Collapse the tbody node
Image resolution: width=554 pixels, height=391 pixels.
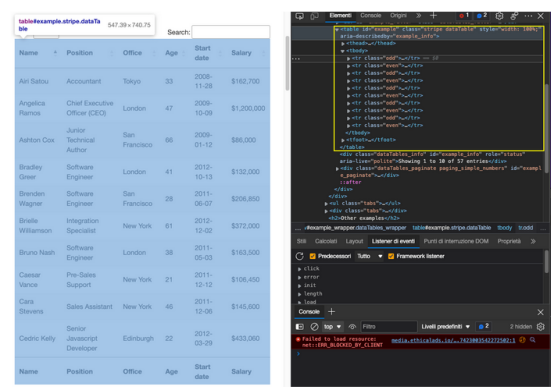(343, 51)
